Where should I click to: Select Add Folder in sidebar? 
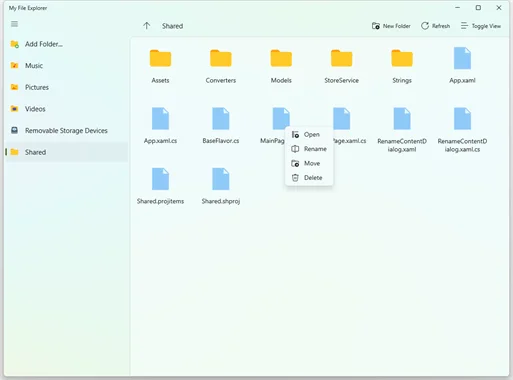tap(36, 44)
